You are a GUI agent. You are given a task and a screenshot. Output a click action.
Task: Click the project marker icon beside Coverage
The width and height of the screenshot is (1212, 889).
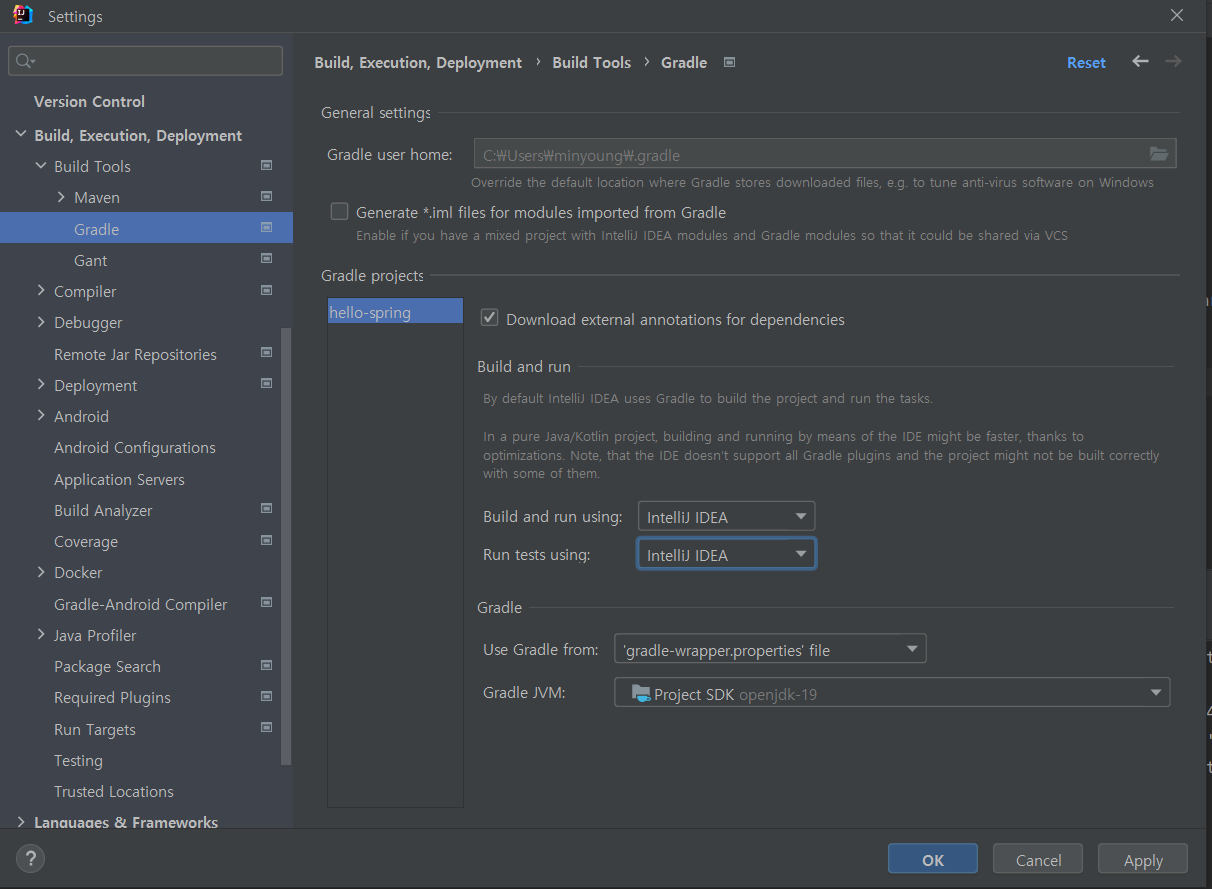point(266,540)
